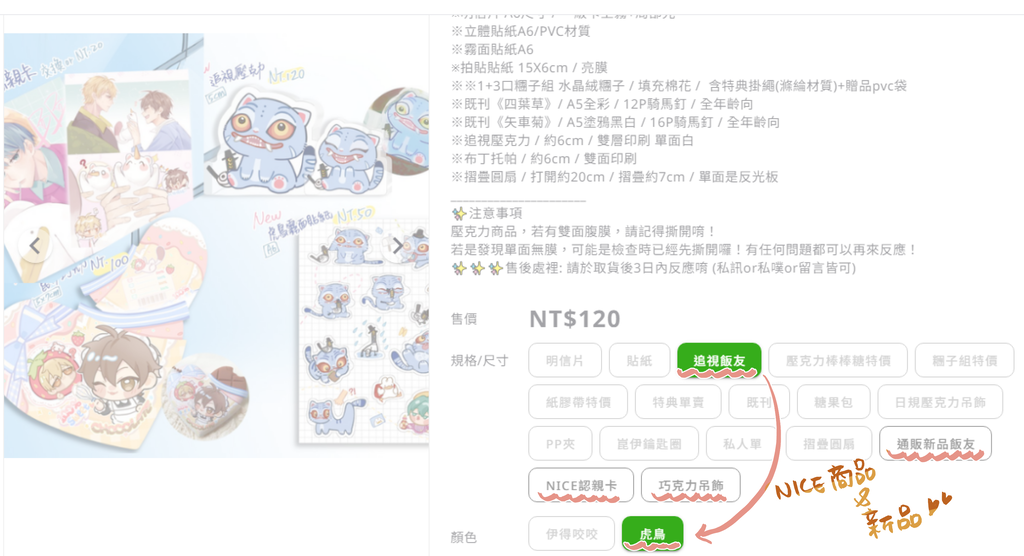Select the 壓克力棒棒糖特價 option
Screen dimensions: 1024x556
(838, 361)
